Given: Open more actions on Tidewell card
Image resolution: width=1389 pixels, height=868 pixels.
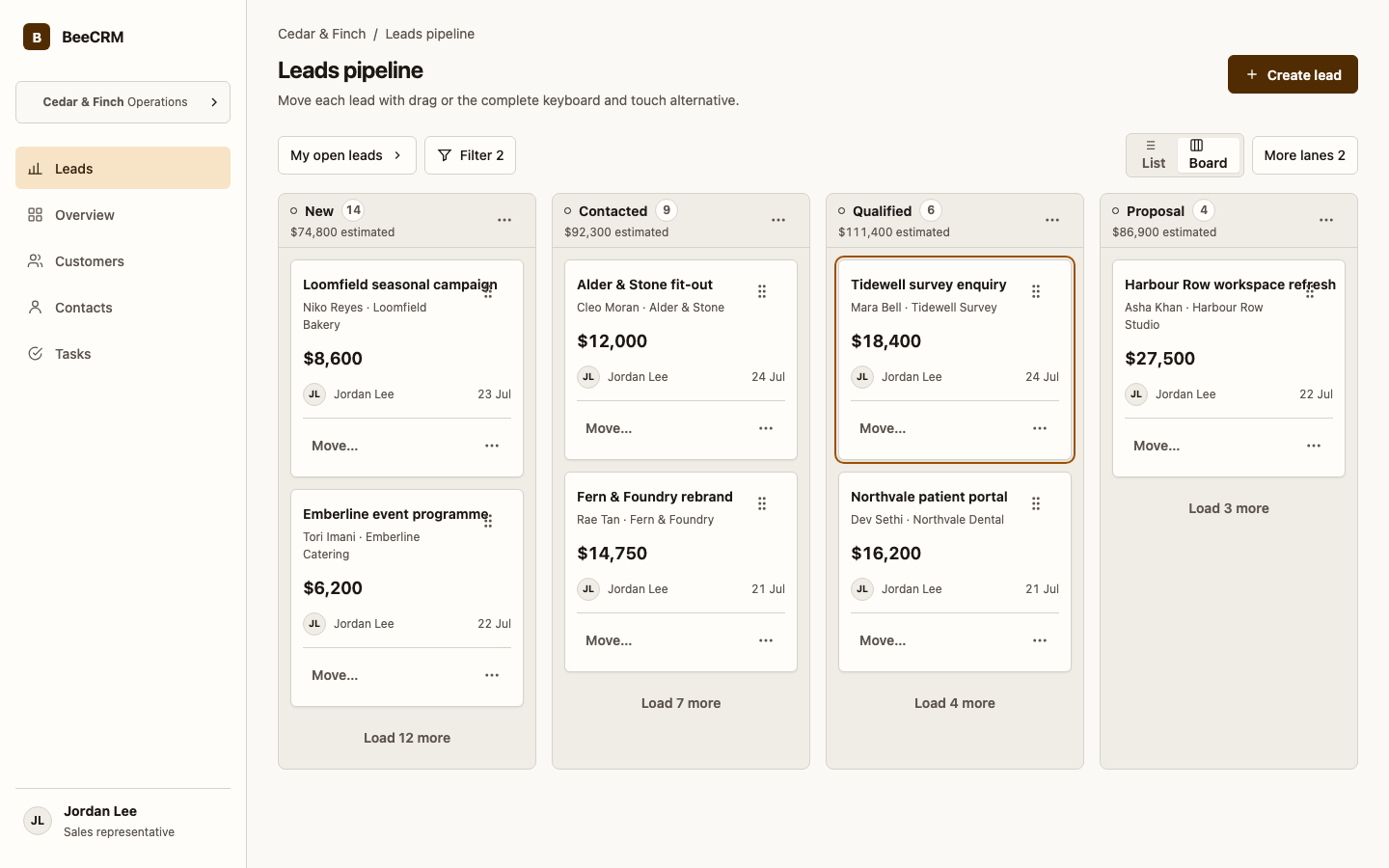Looking at the screenshot, I should pyautogui.click(x=1040, y=428).
